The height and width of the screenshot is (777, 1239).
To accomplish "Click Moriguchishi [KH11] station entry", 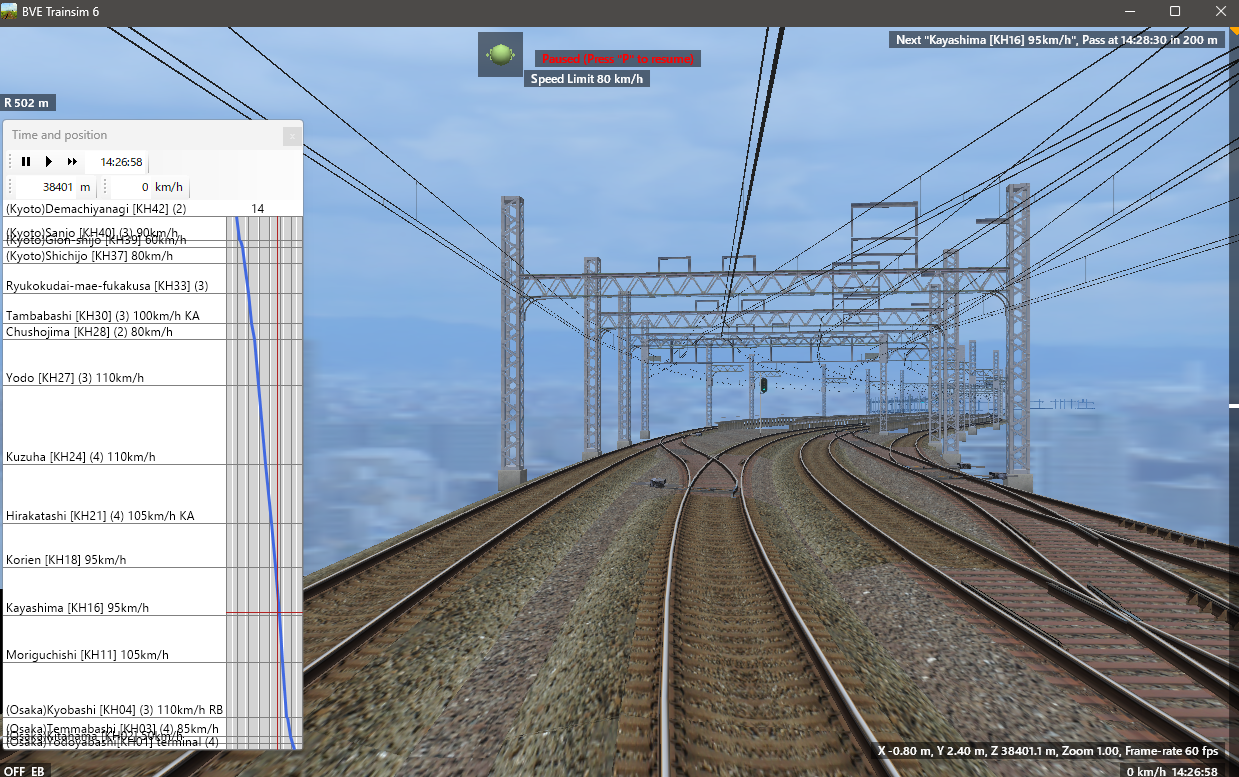I will (87, 655).
